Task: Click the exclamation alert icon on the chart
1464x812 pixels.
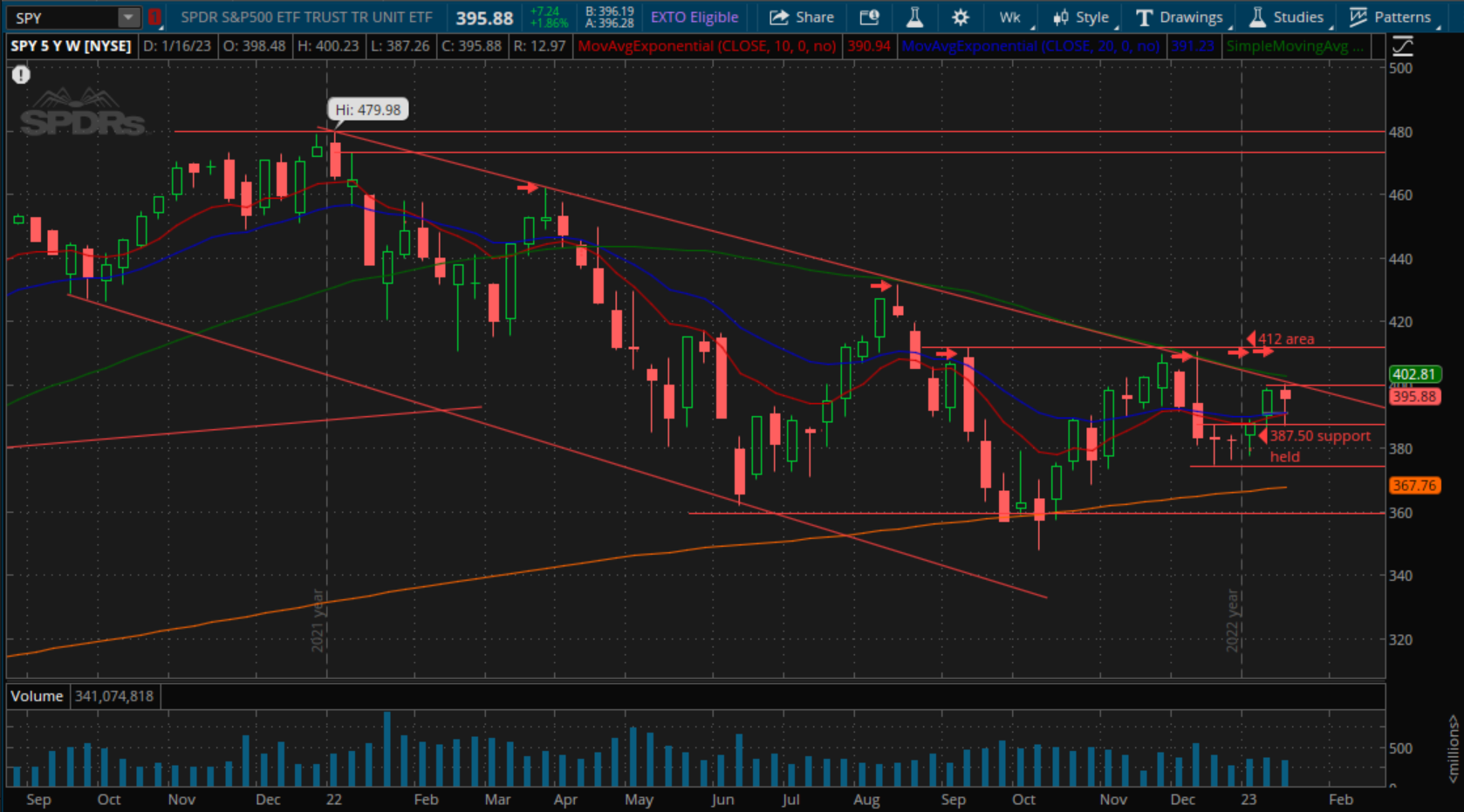Action: coord(21,75)
